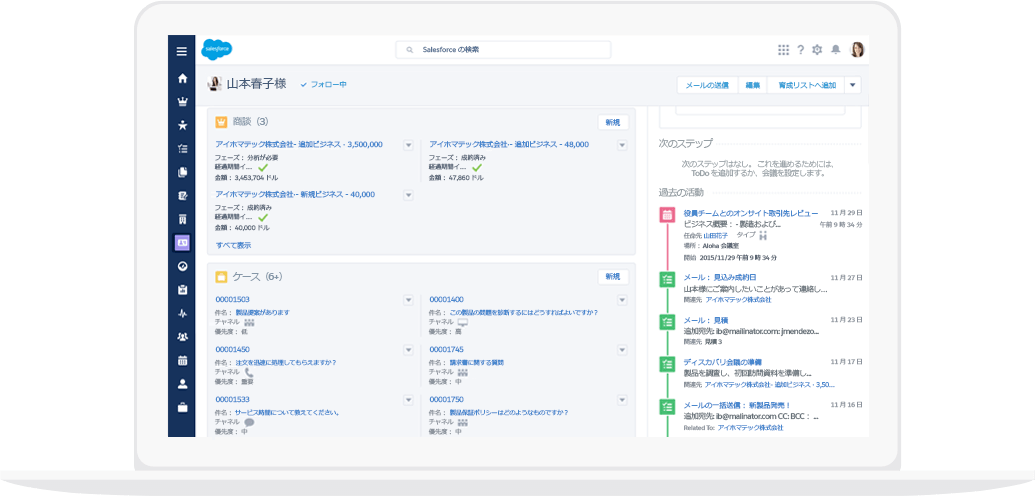Screen dimensions: 1035x496
Task: Click the briefcase icon in the sidebar
Action: point(182,407)
